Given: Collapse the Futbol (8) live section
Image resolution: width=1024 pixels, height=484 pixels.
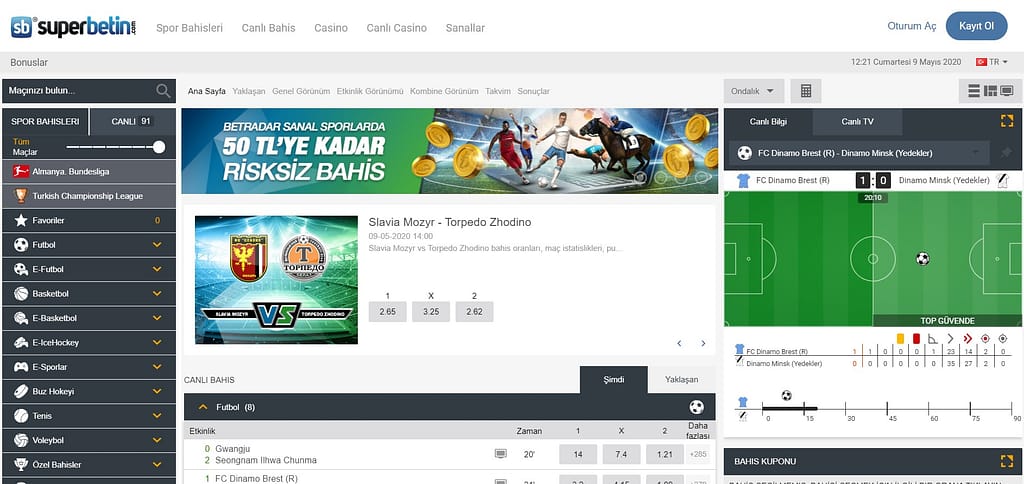Looking at the screenshot, I should (203, 407).
